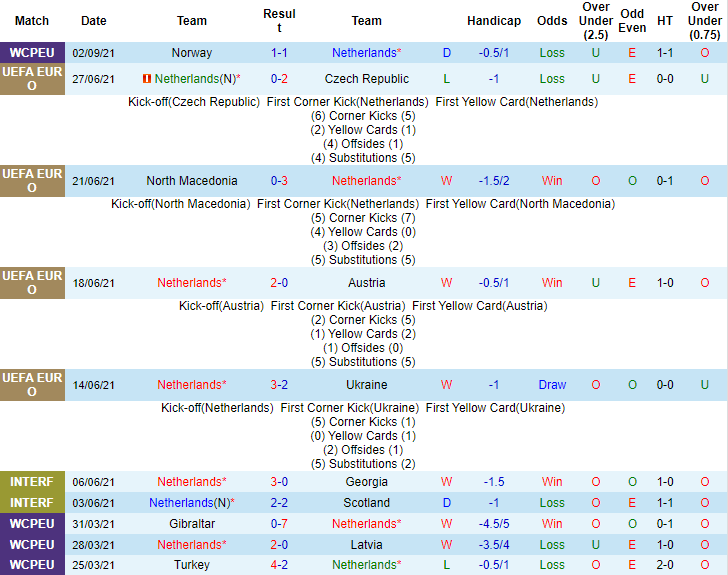Viewport: 728px width, 575px height.
Task: Click the Handicap column header
Action: [x=493, y=21]
